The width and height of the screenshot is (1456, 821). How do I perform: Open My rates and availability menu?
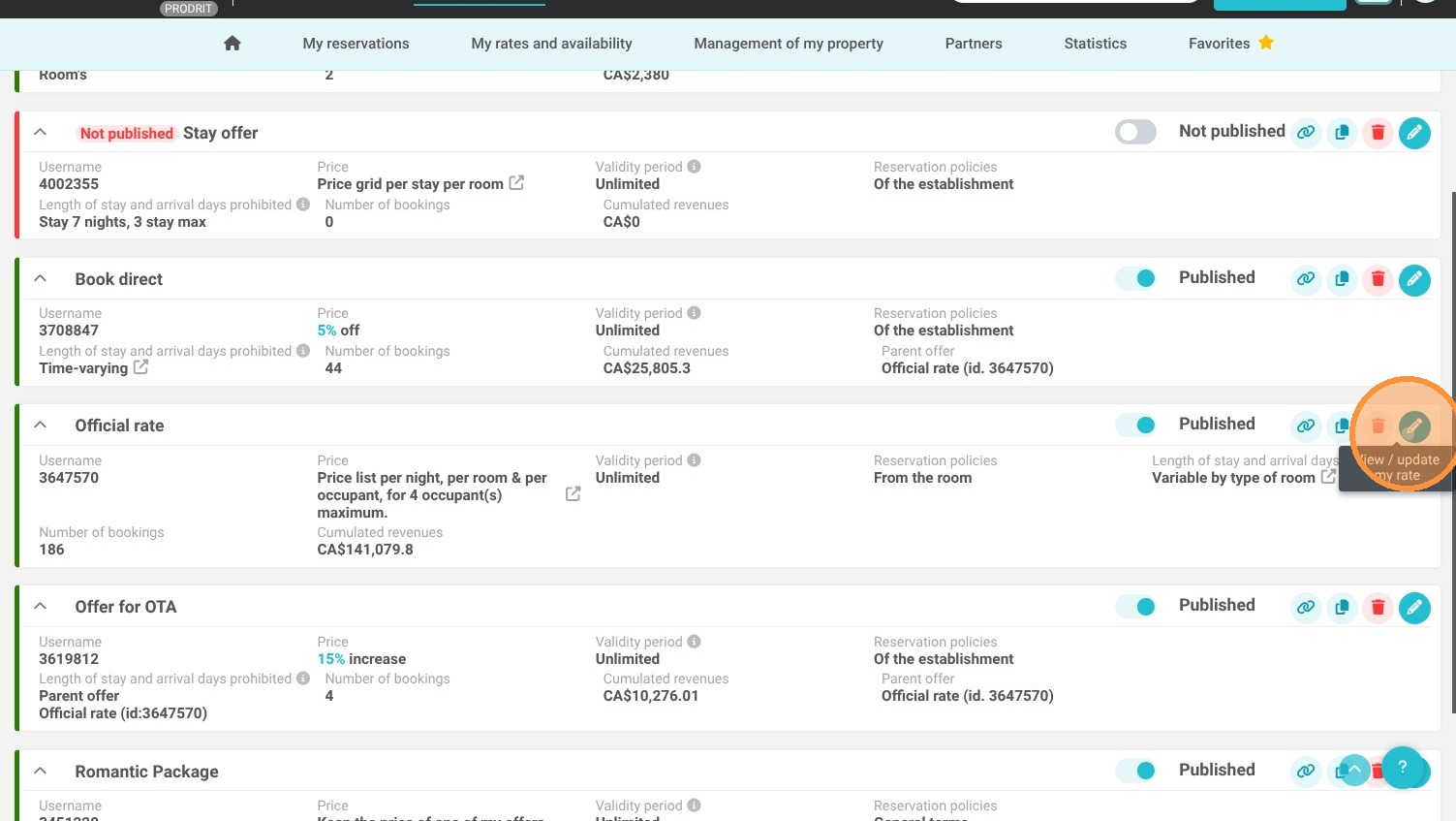[551, 44]
